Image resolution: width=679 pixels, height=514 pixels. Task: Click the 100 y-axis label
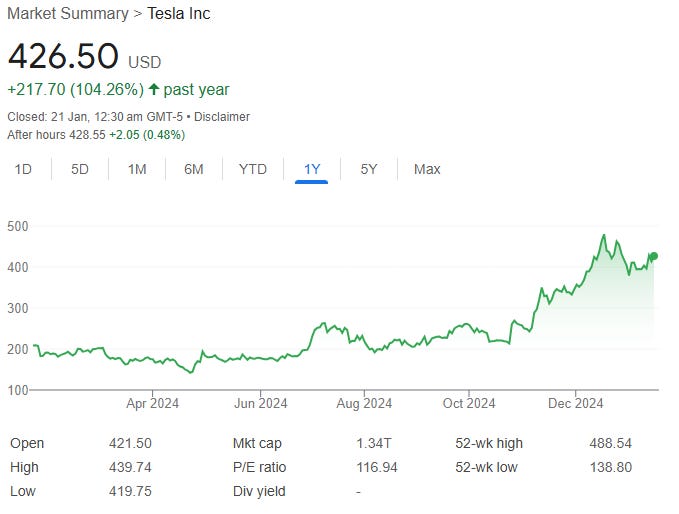[x=18, y=390]
